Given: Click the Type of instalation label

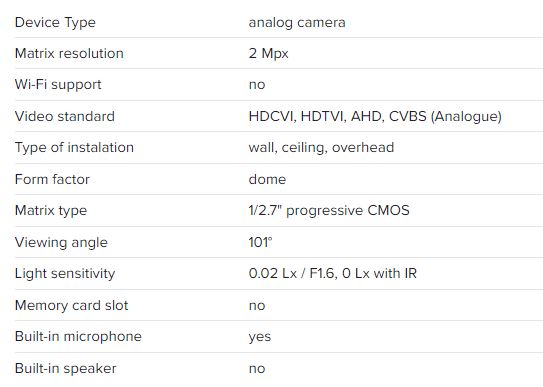Looking at the screenshot, I should tap(74, 148).
